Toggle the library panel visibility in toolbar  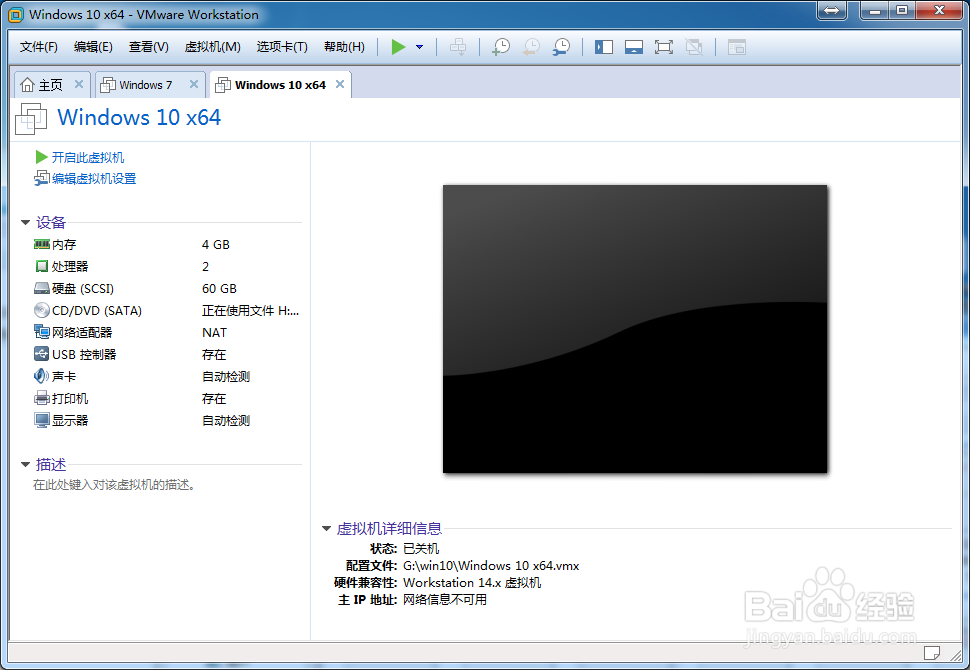[604, 46]
